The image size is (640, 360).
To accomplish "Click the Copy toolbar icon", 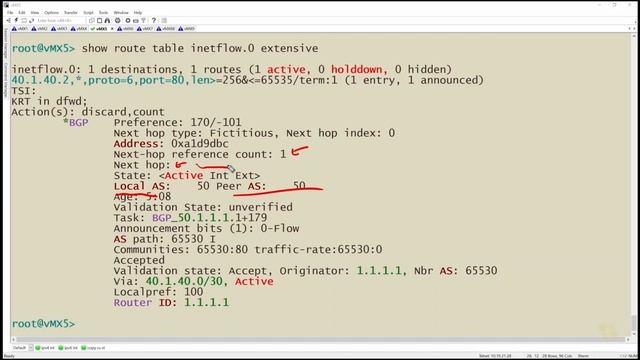I will pos(92,20).
